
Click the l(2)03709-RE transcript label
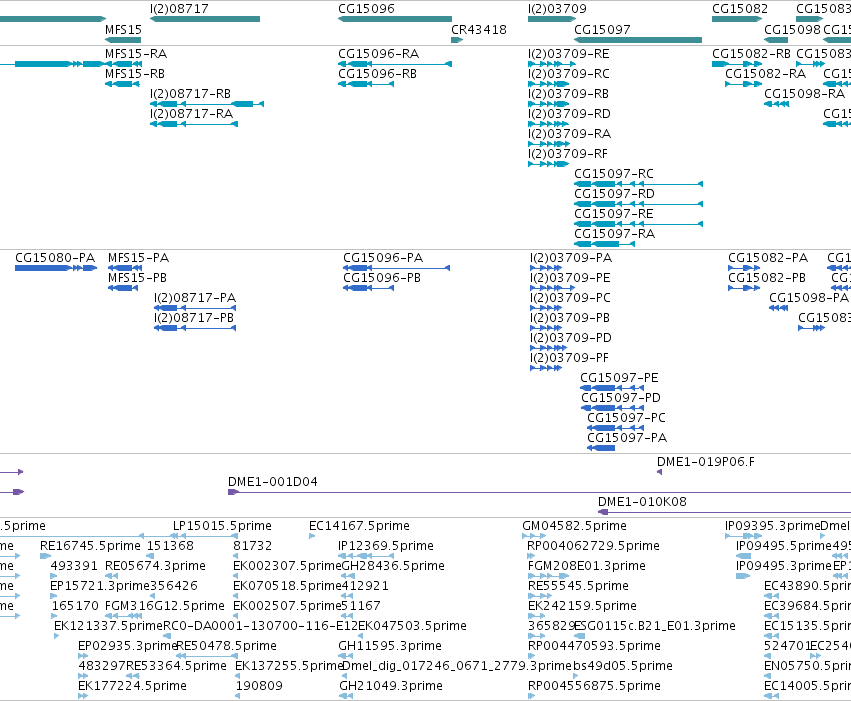pos(568,54)
